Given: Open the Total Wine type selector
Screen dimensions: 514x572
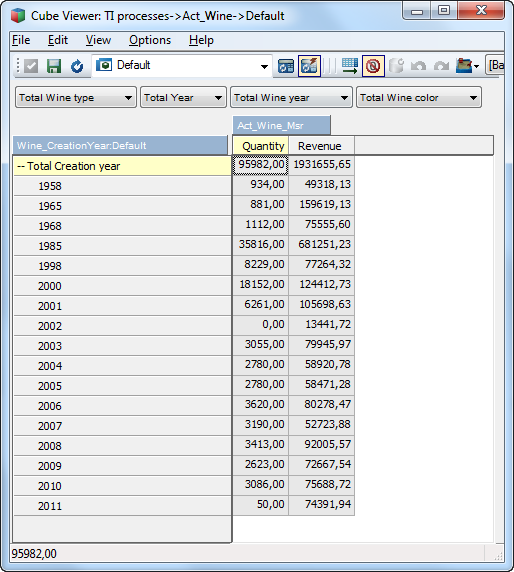Looking at the screenshot, I should click(x=76, y=97).
